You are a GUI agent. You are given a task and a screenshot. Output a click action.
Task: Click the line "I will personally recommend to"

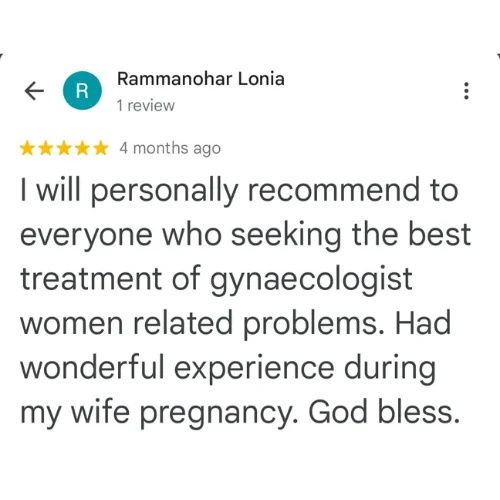click(x=239, y=192)
